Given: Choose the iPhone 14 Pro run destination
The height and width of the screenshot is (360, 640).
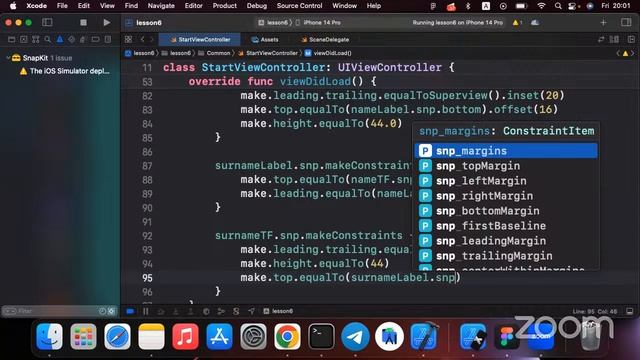Looking at the screenshot, I should click(318, 22).
